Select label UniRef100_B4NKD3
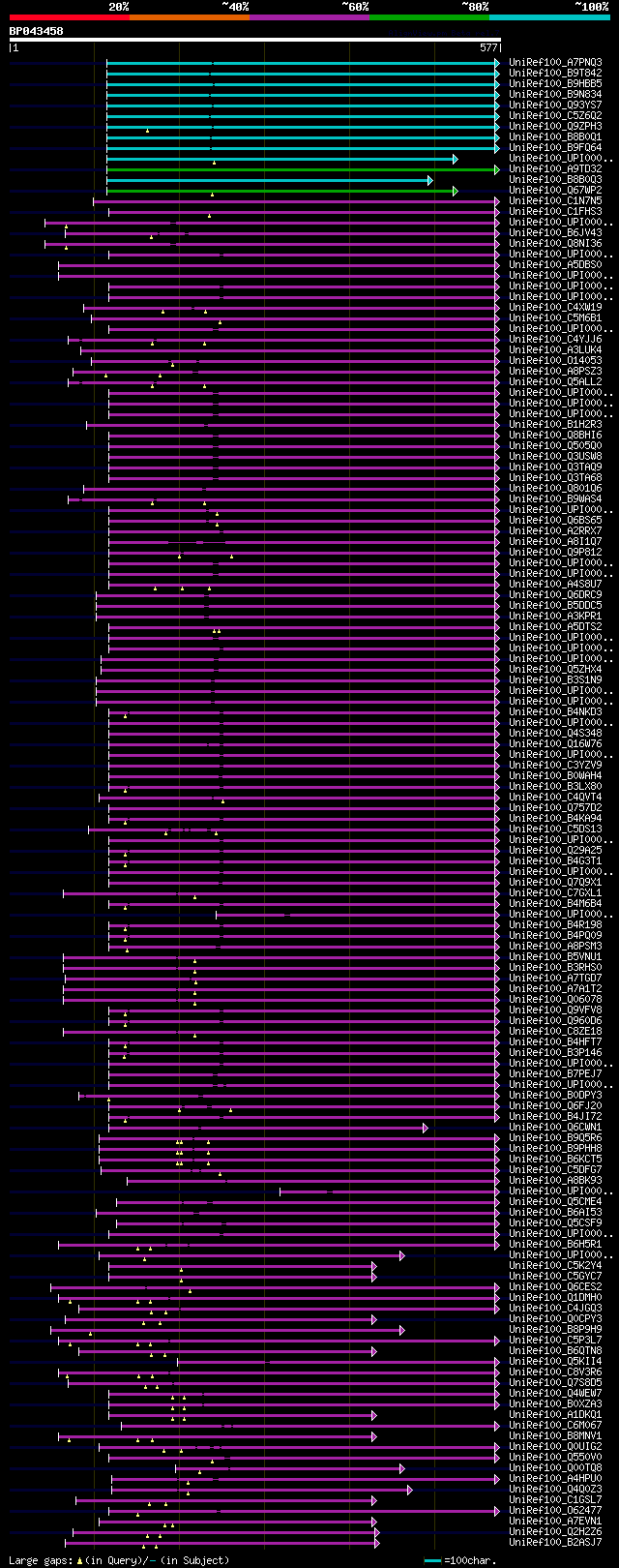 [x=555, y=711]
